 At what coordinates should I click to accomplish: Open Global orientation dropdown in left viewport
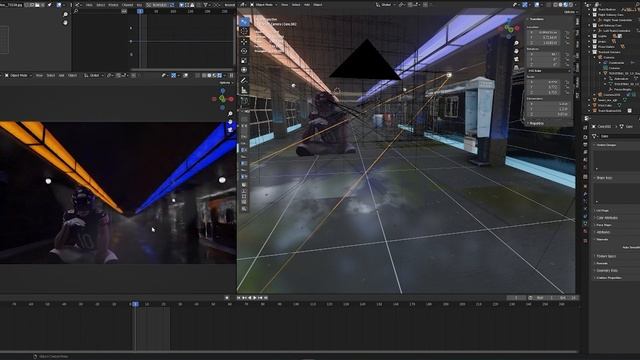(93, 76)
